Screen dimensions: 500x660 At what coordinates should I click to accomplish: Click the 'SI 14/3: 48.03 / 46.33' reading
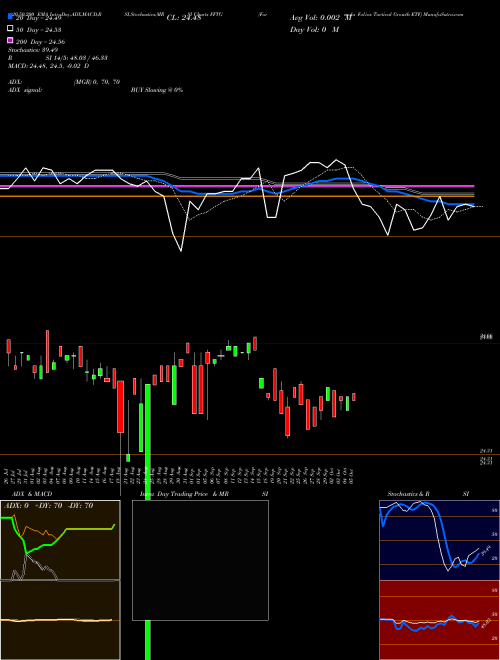[77, 58]
